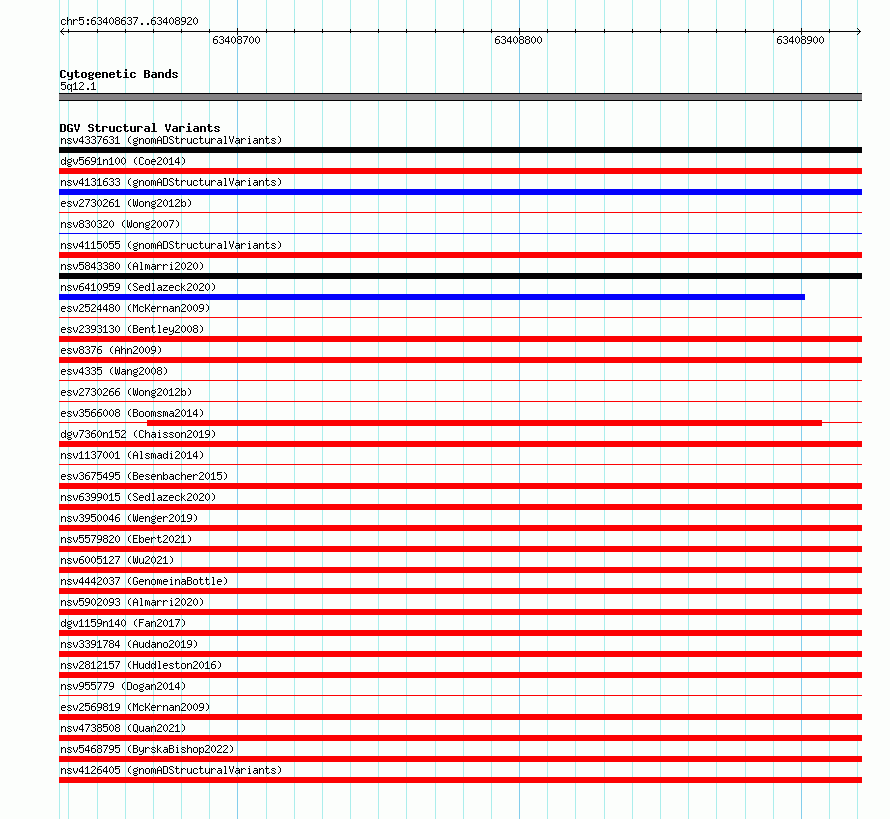The image size is (890, 819).
Task: Open nsv5468795 (ByrskaBishop2022) variant
Action: coord(147,749)
